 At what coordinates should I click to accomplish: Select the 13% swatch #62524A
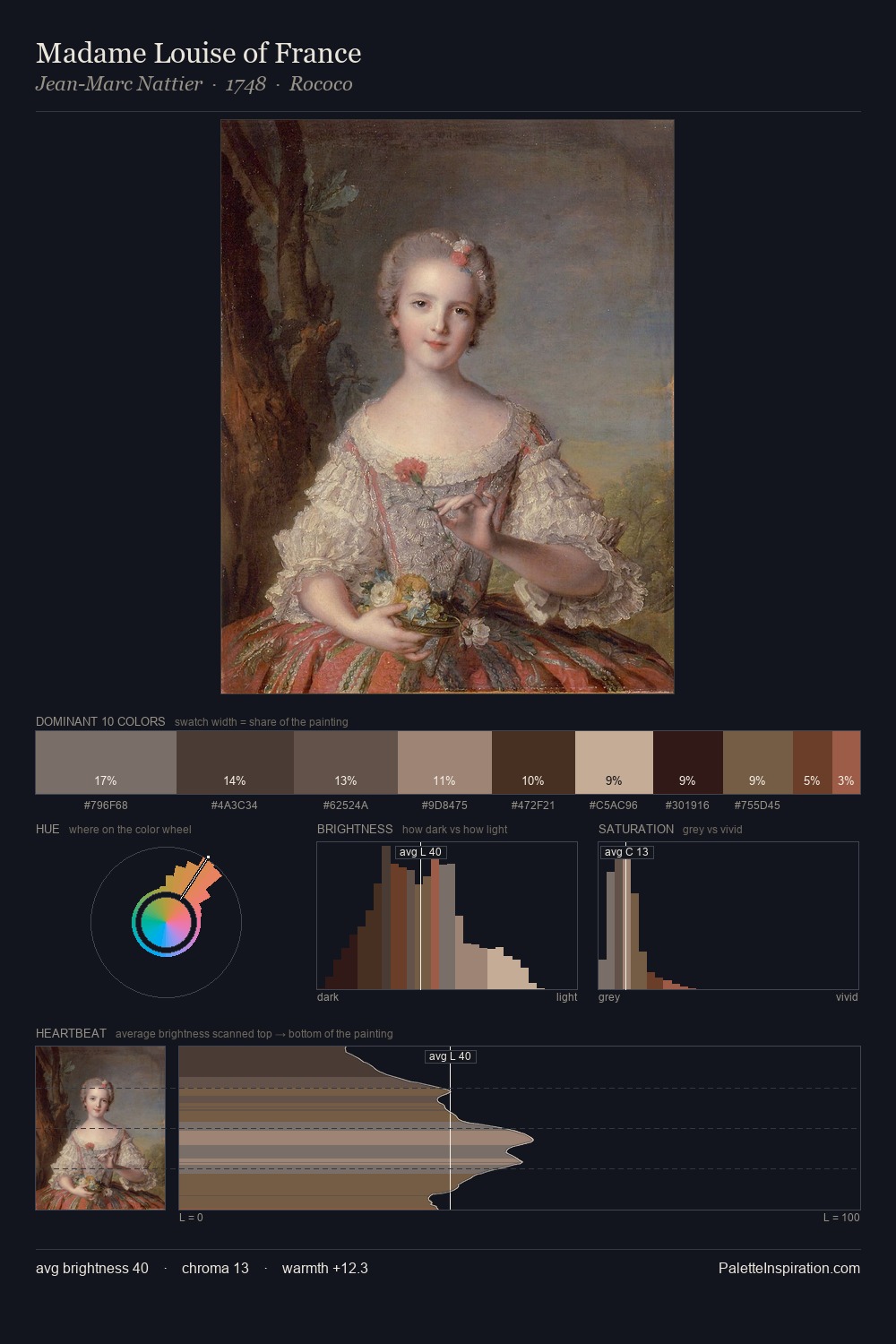346,762
